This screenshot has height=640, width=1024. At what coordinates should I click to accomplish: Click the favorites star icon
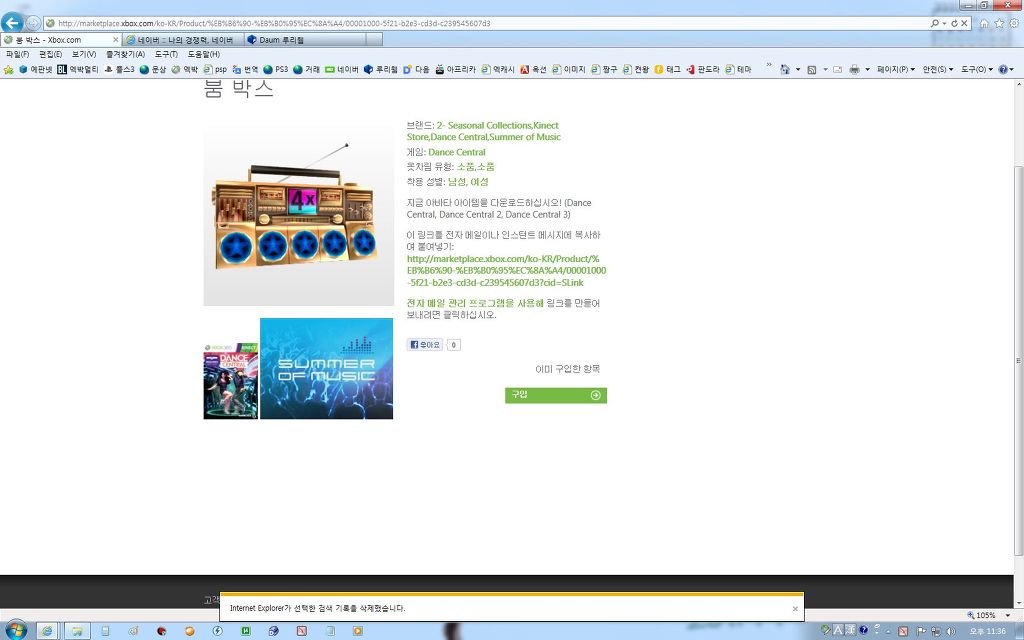point(998,22)
